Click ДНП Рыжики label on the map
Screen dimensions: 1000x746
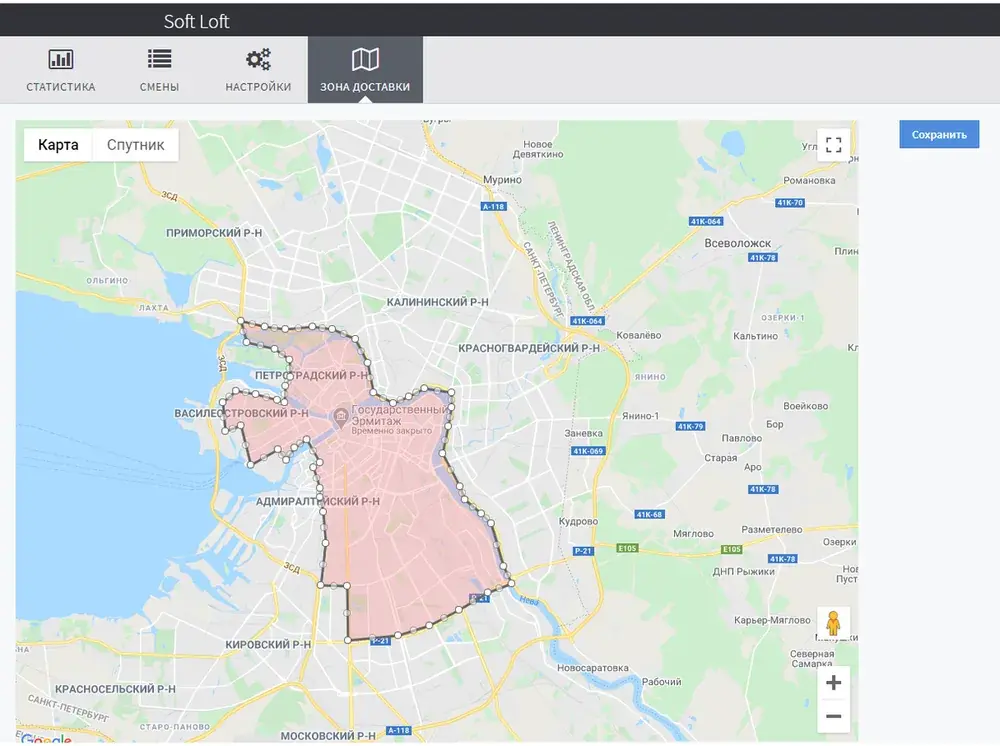(x=743, y=571)
